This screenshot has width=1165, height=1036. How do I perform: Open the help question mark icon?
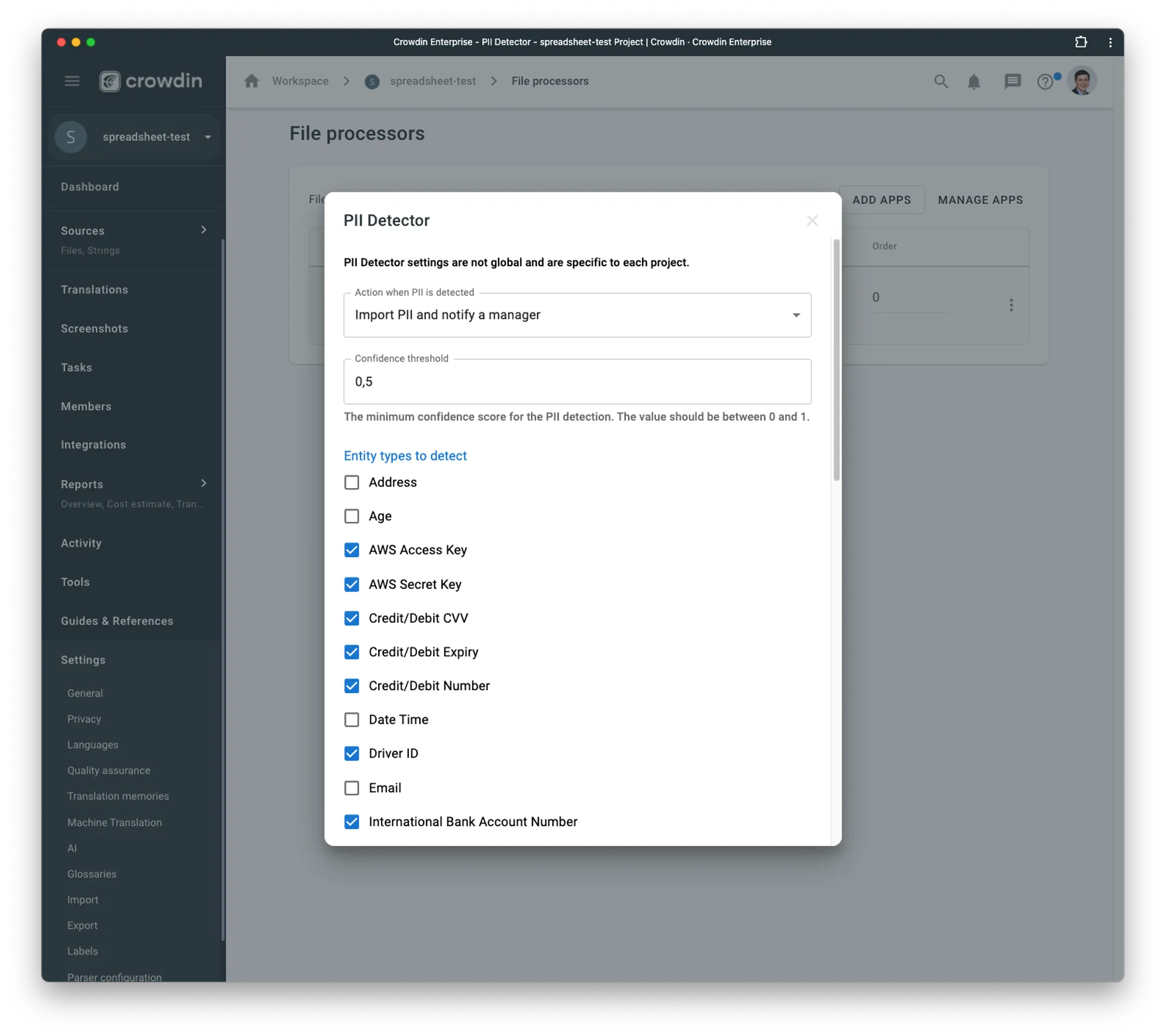[x=1045, y=81]
